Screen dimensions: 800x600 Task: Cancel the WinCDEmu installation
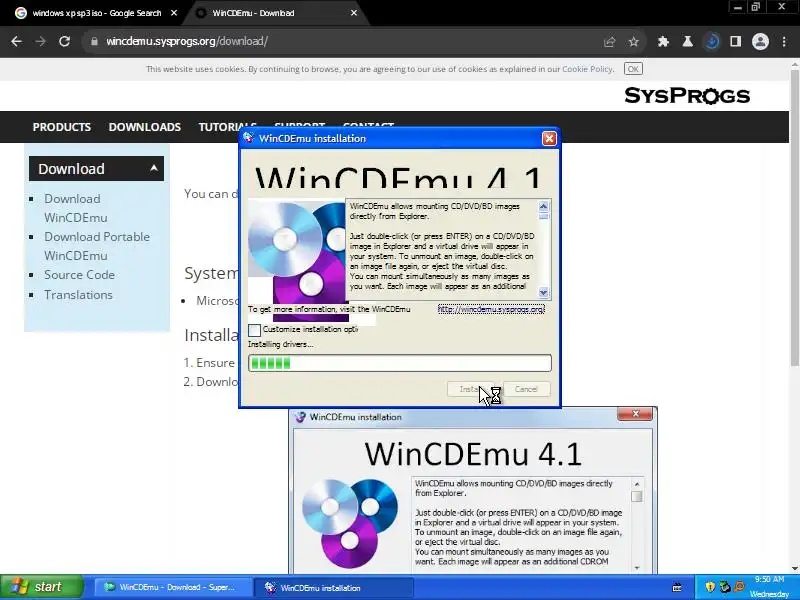(x=526, y=389)
